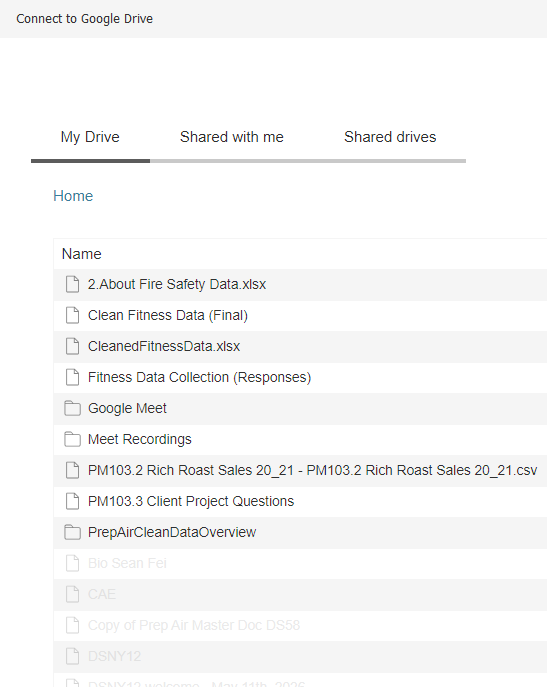
Task: Go to Home breadcrumb link
Action: [73, 196]
